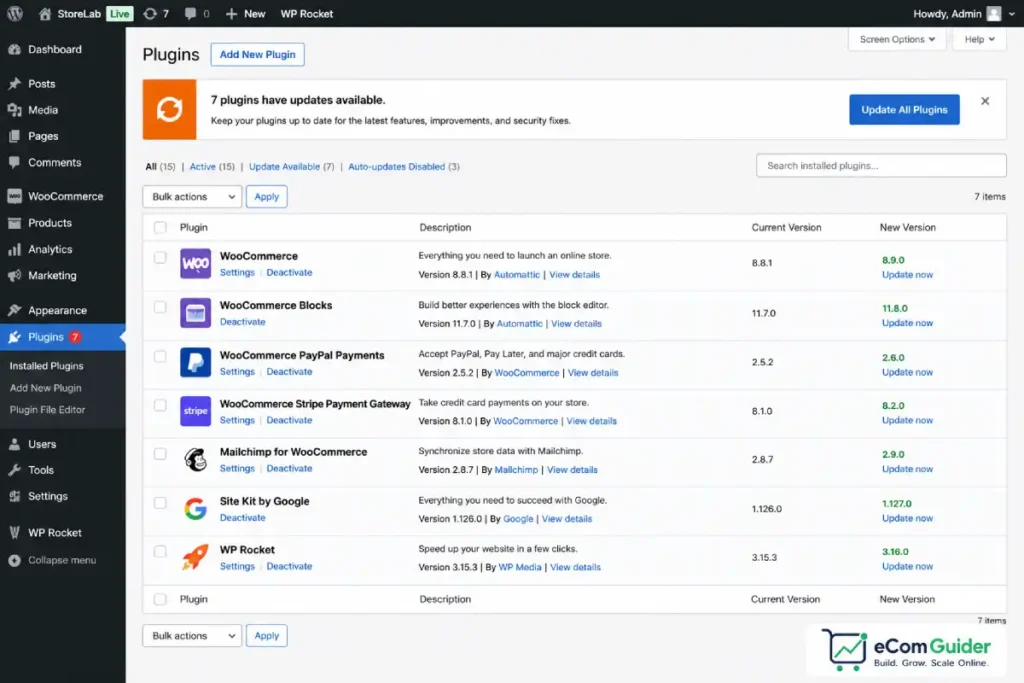Open the comments bubble icon in admin bar

[x=190, y=14]
